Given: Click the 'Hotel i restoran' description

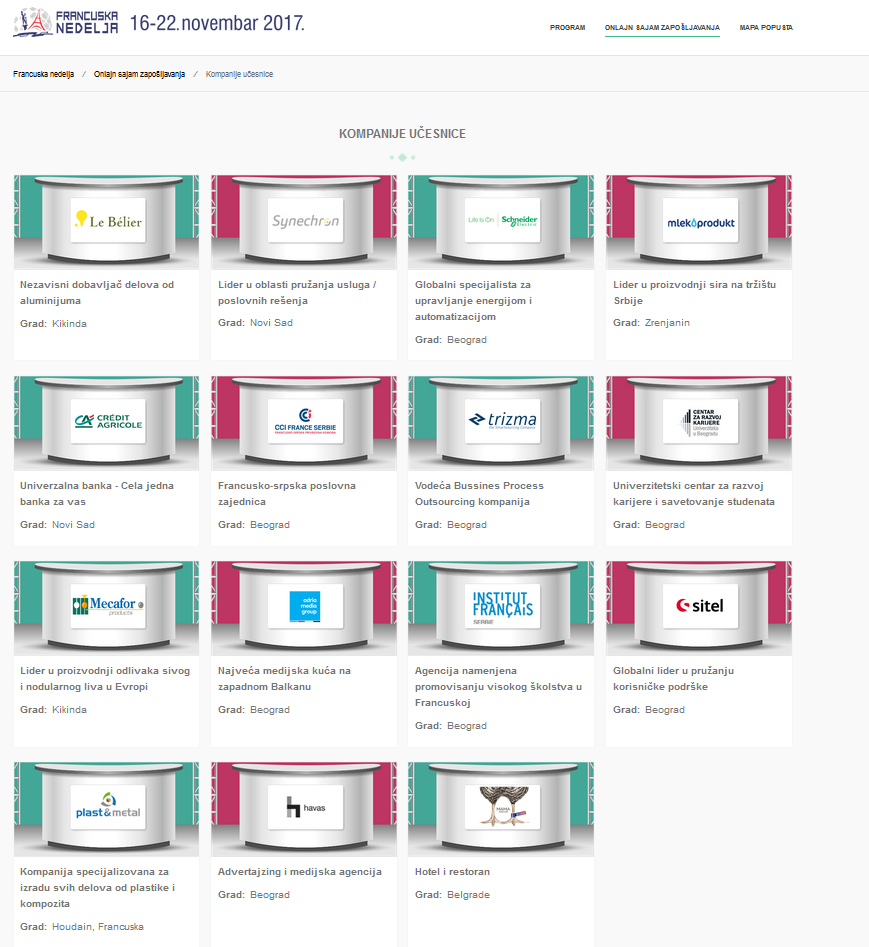Looking at the screenshot, I should coord(452,872).
